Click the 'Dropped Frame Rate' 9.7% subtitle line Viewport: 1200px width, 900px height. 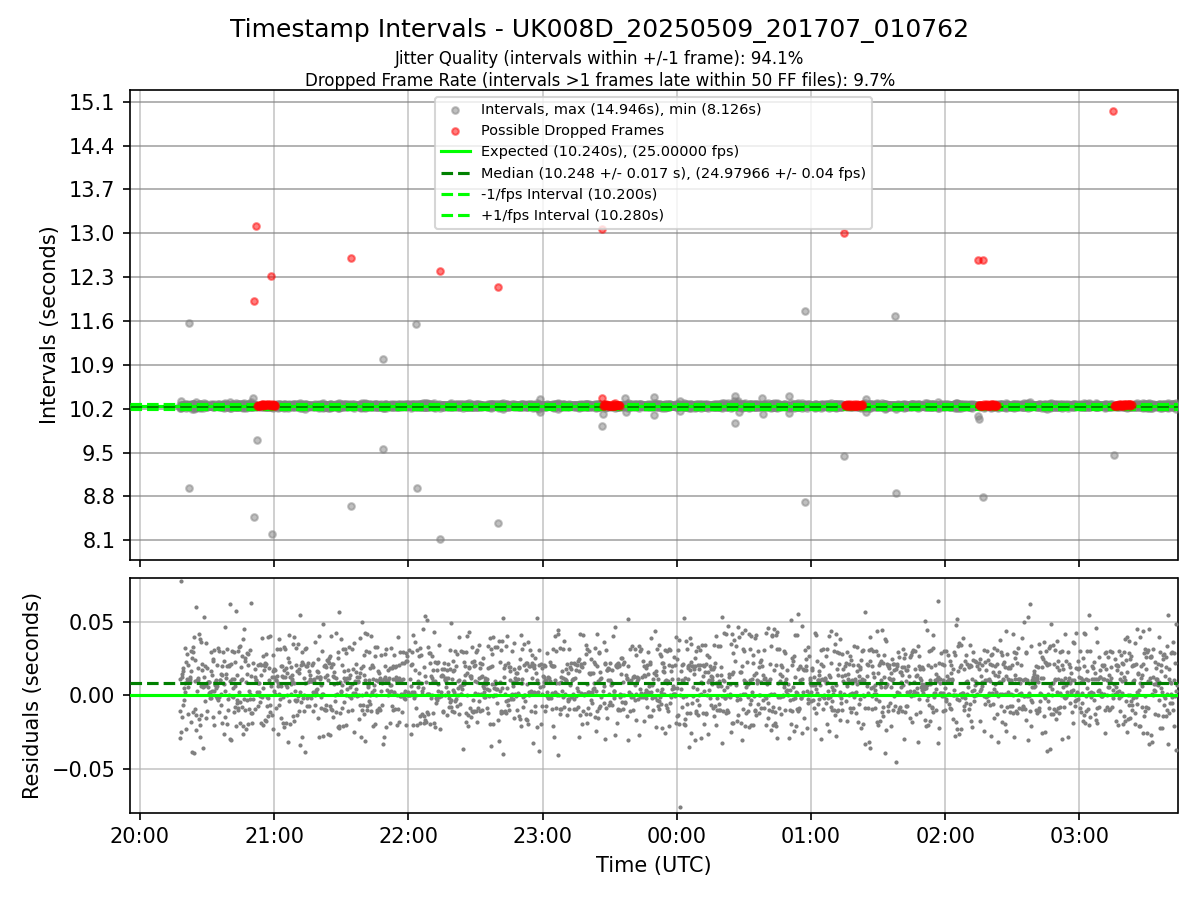(x=599, y=80)
